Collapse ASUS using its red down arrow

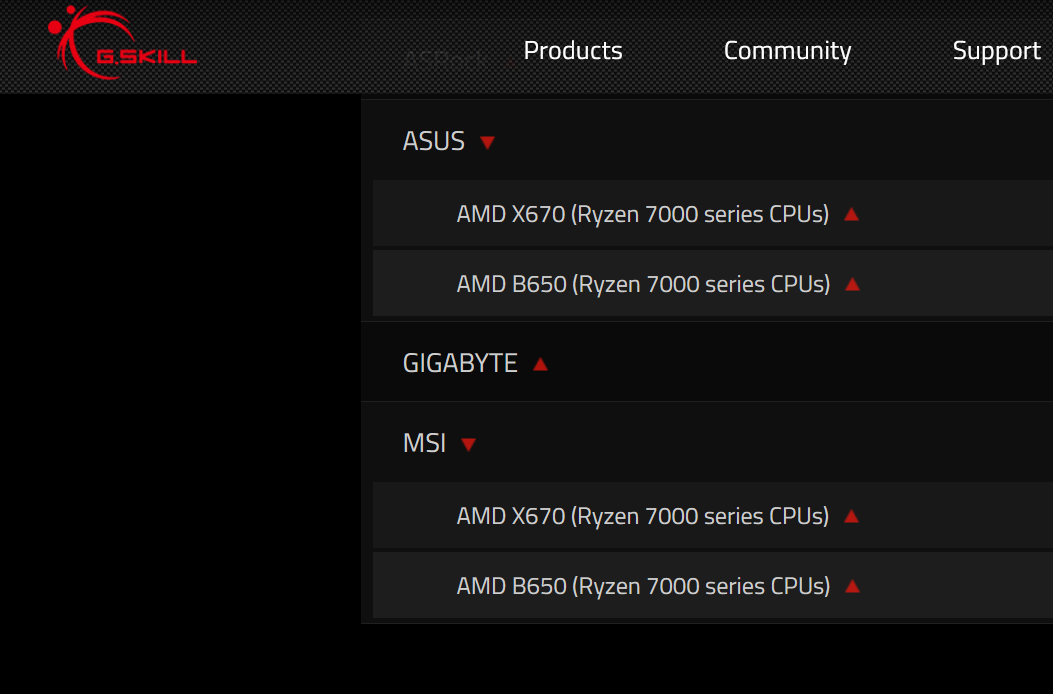(x=487, y=143)
